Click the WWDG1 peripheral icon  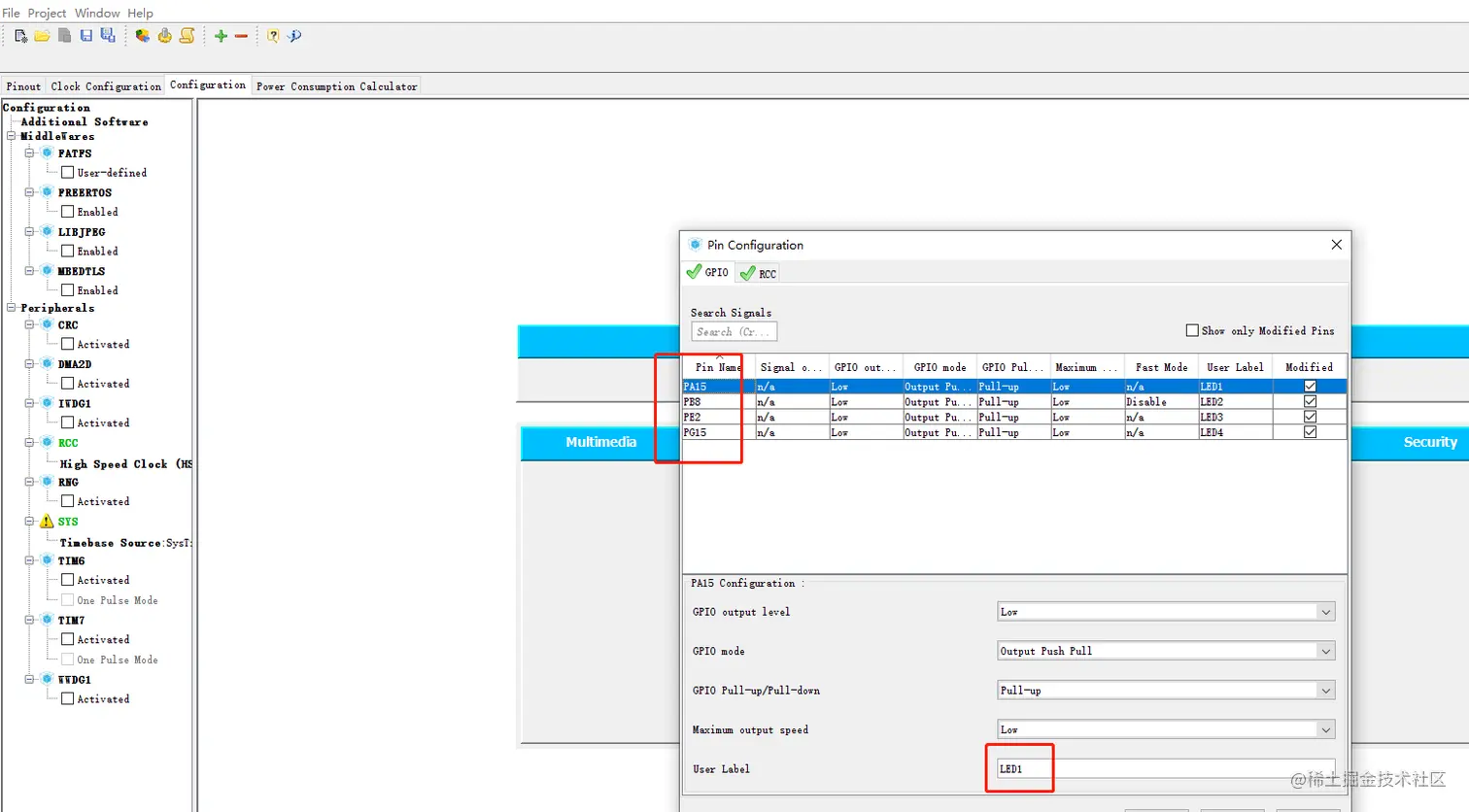click(x=47, y=679)
